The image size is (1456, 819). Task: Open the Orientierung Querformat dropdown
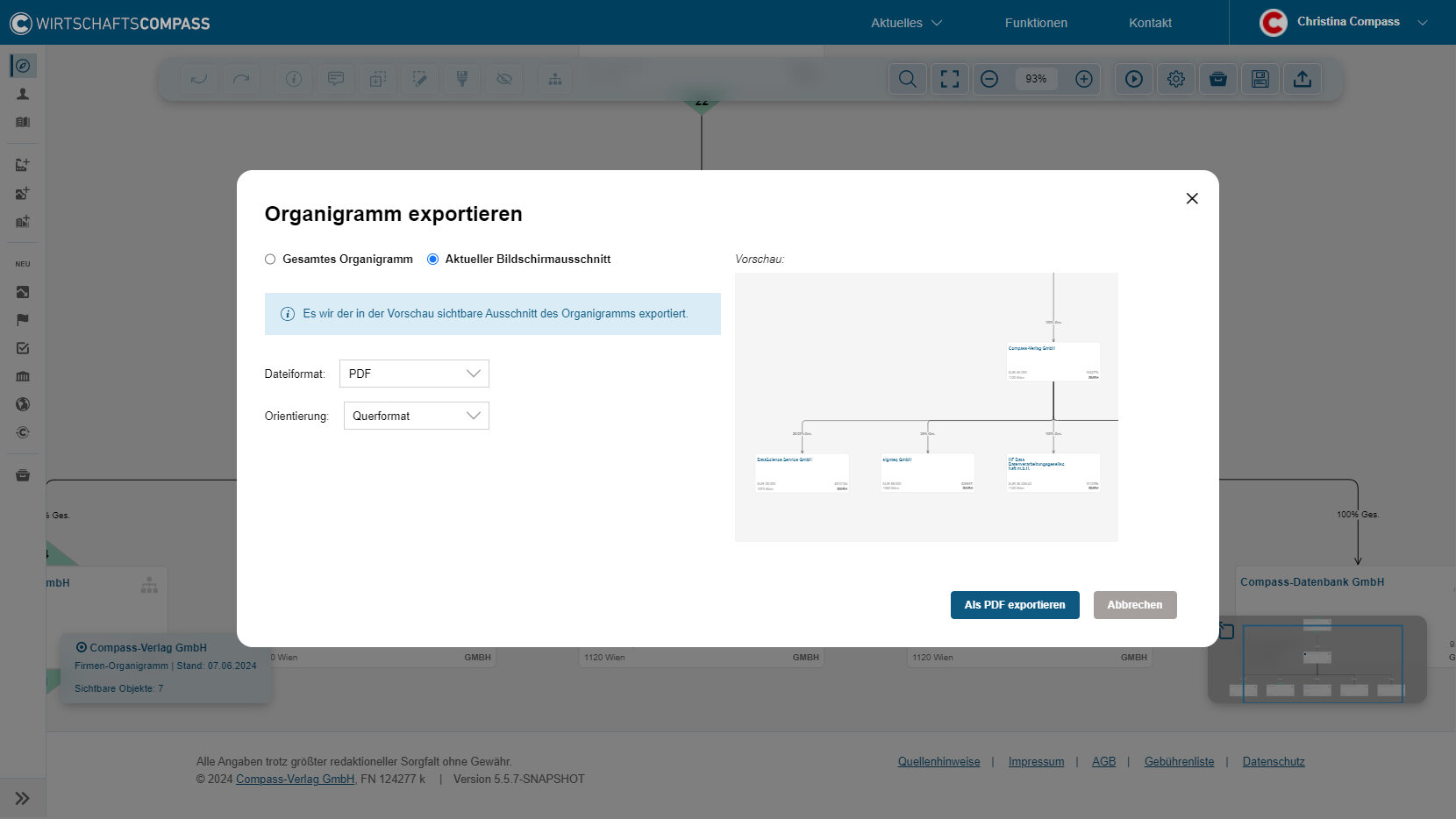pos(416,416)
